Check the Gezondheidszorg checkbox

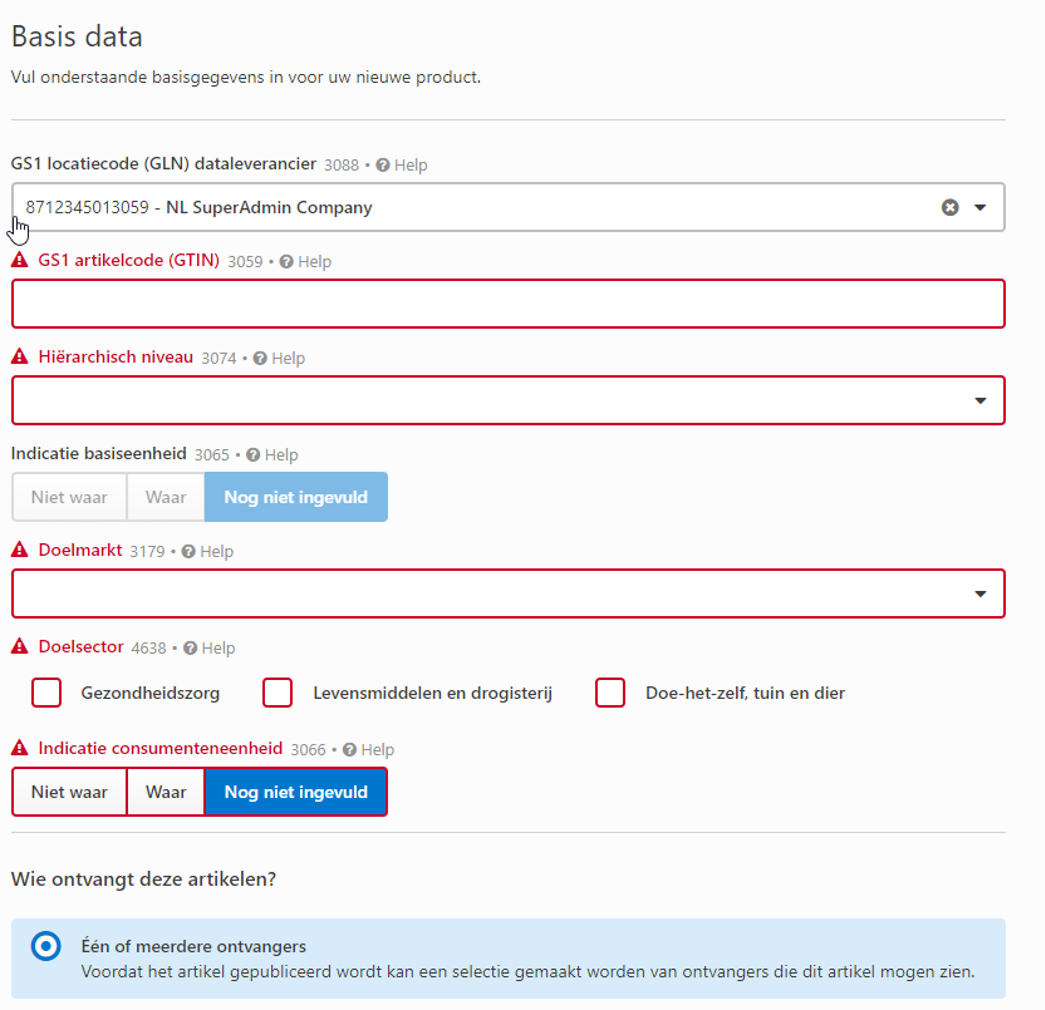47,693
